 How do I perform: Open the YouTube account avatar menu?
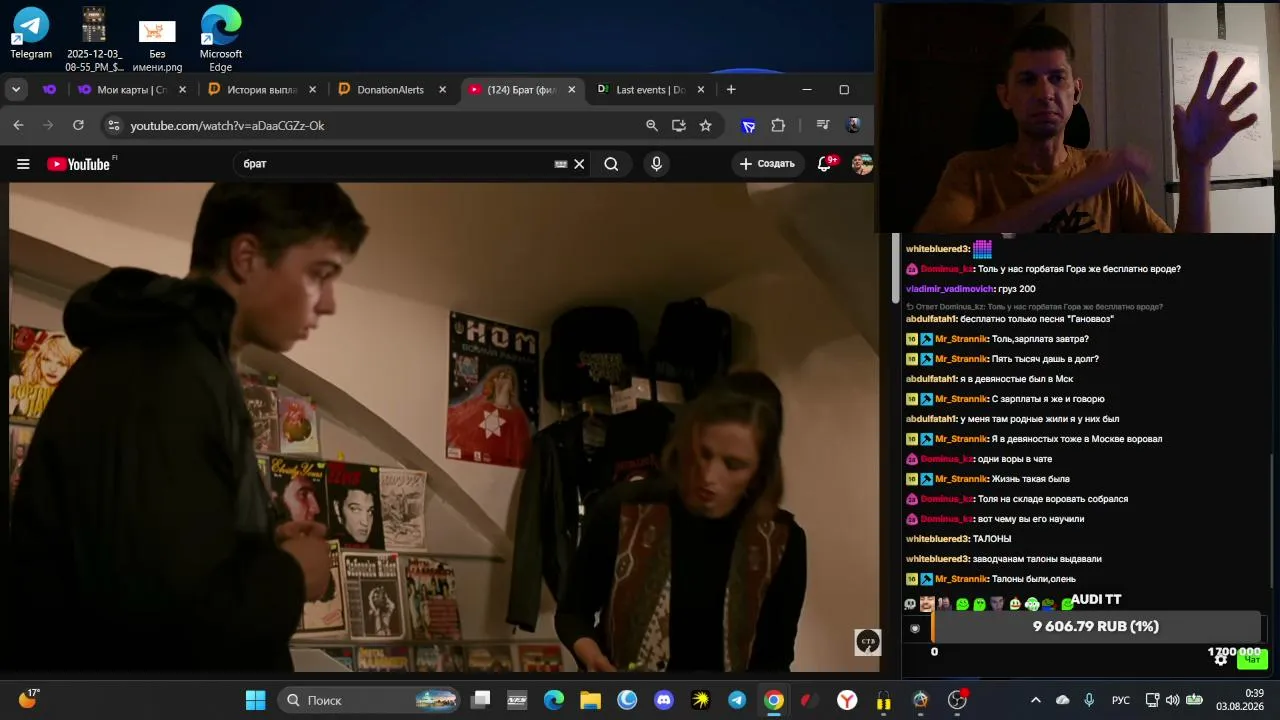click(x=862, y=164)
